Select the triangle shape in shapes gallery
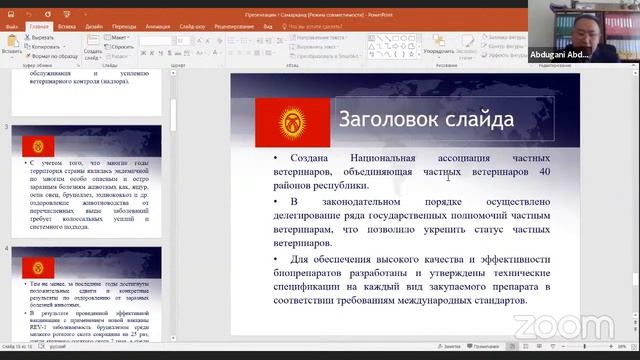 pos(372,46)
